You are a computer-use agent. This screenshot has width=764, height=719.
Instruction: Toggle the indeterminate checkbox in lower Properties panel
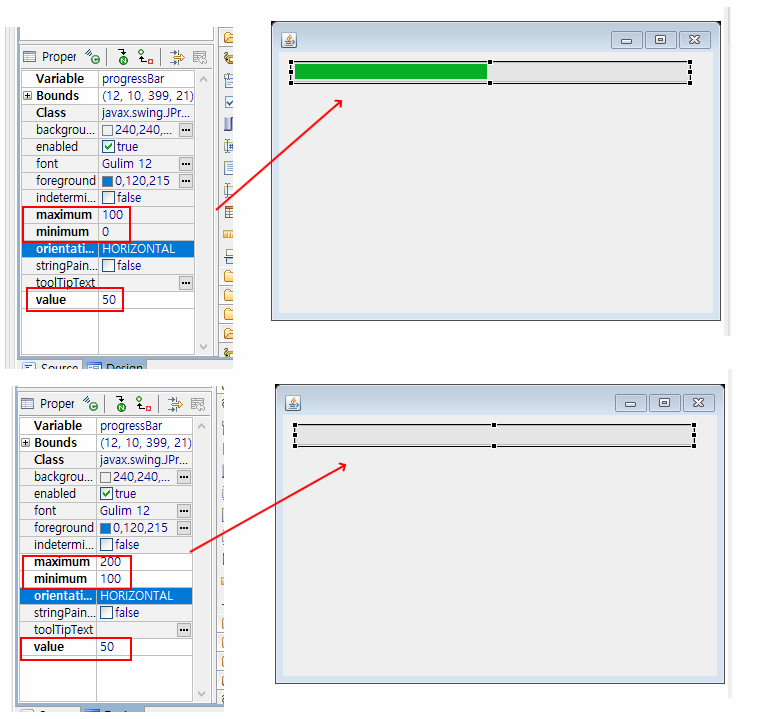click(x=106, y=545)
